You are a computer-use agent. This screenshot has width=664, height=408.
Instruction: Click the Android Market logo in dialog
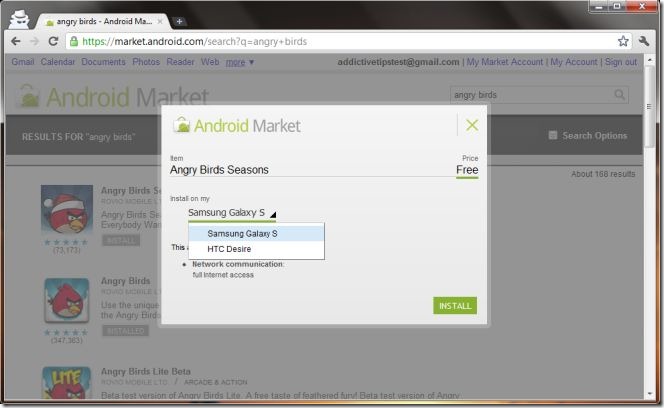click(x=237, y=125)
